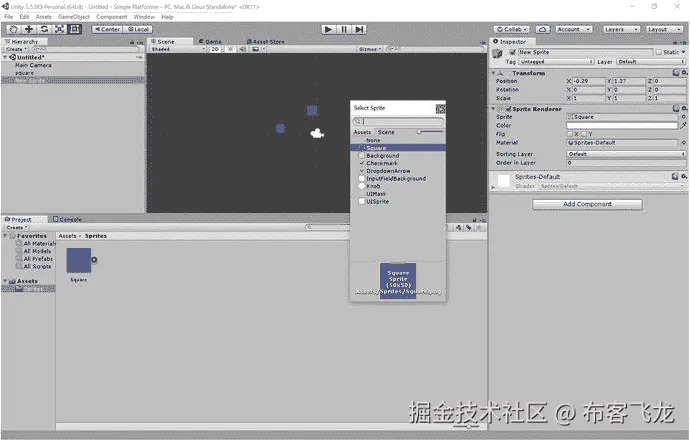Switch to Scene tab in Select Sprite

(386, 132)
